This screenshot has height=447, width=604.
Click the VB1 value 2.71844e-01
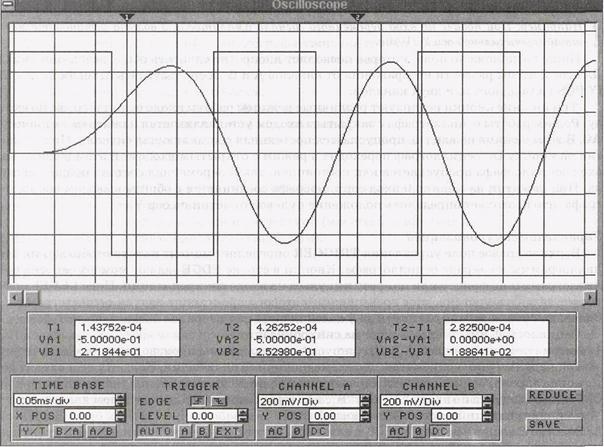tap(109, 352)
